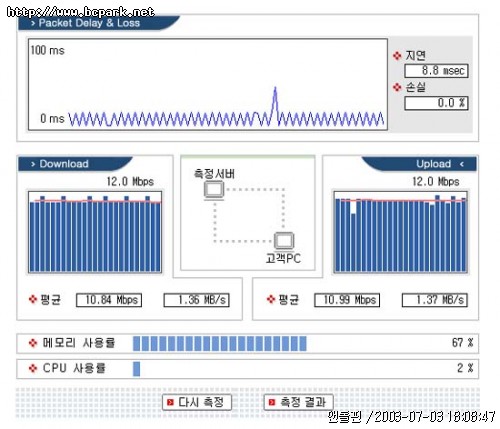
Task: Click the Download speed bar chart
Action: (95, 232)
